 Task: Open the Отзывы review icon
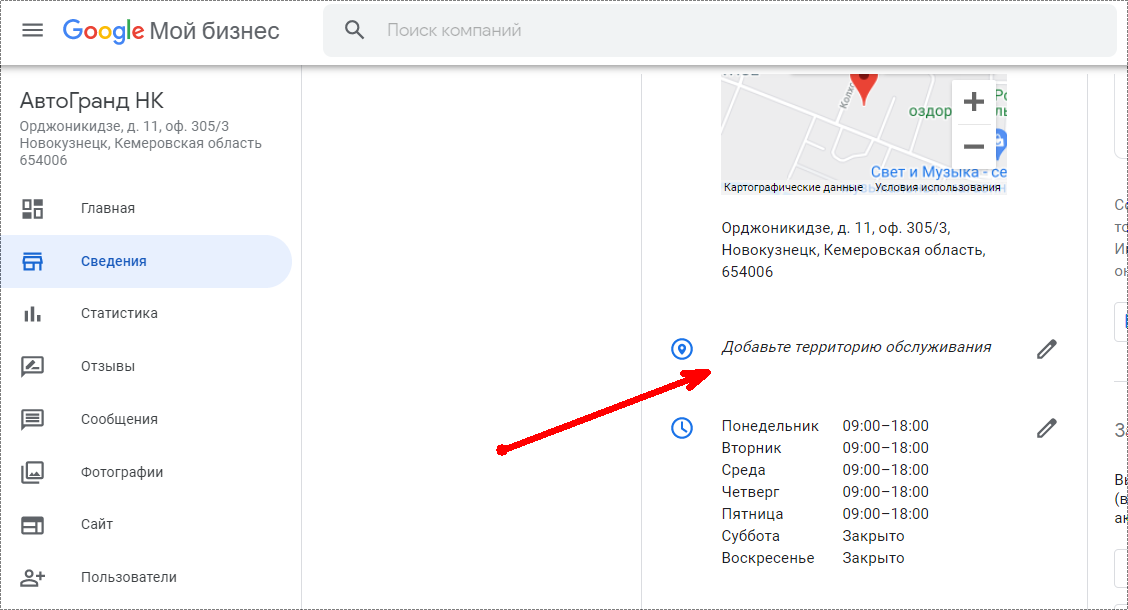coord(32,366)
